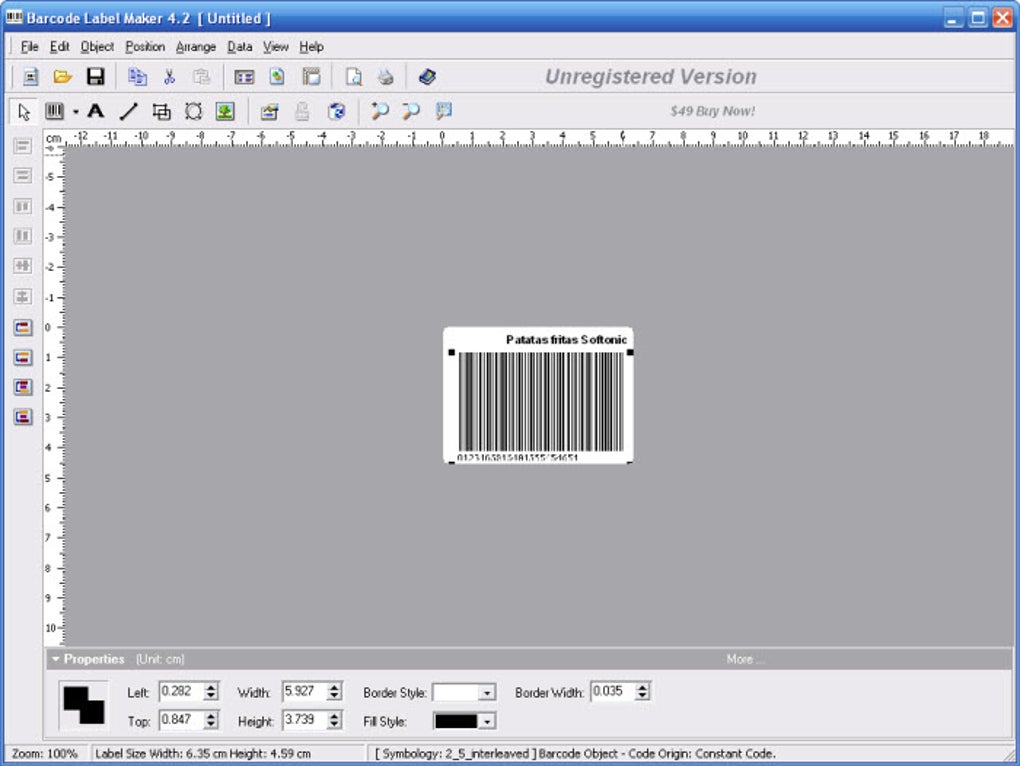Decrease the Top value with down arrow
Image resolution: width=1020 pixels, height=766 pixels.
click(211, 724)
